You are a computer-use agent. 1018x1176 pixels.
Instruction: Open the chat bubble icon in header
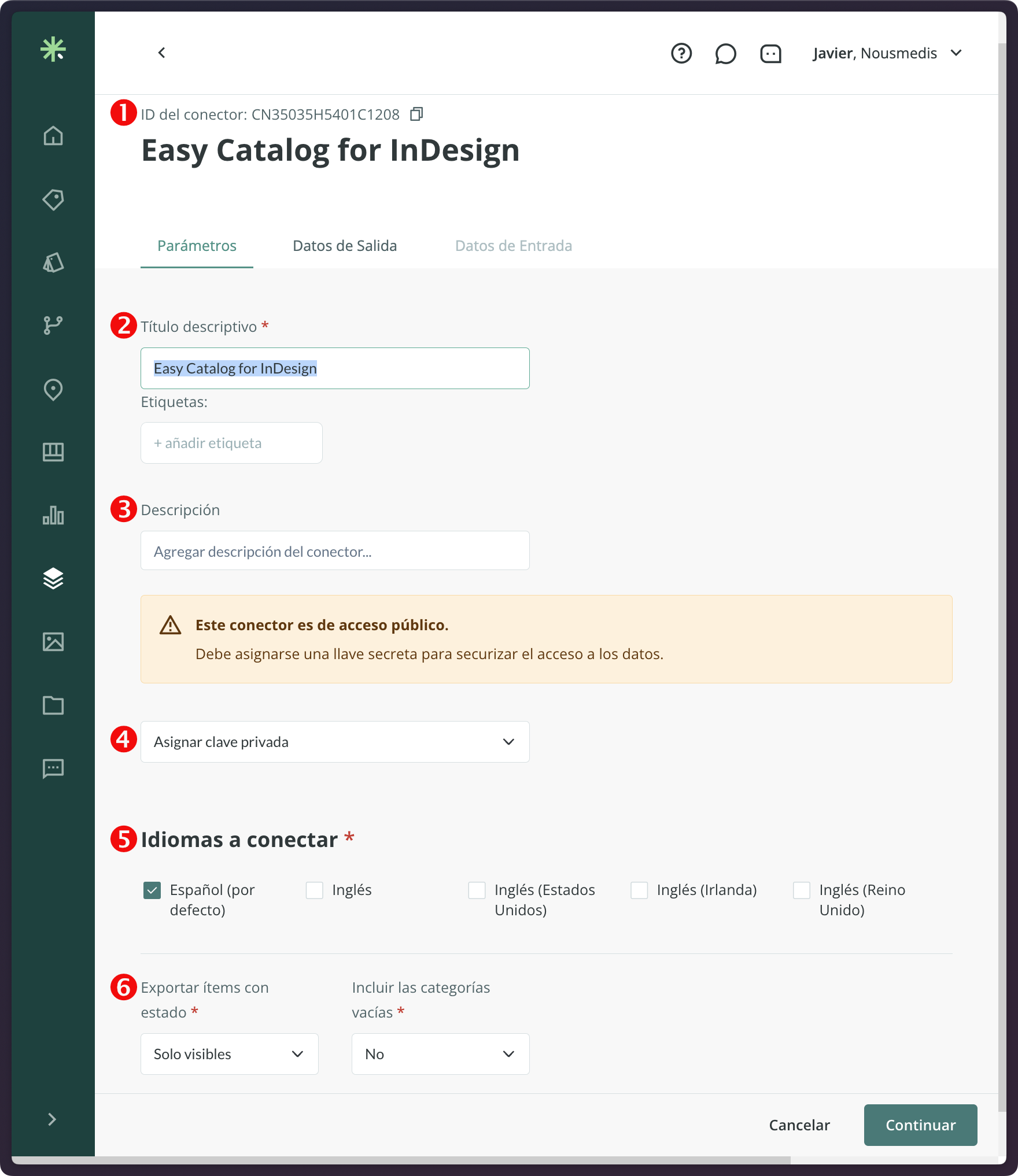(x=725, y=54)
